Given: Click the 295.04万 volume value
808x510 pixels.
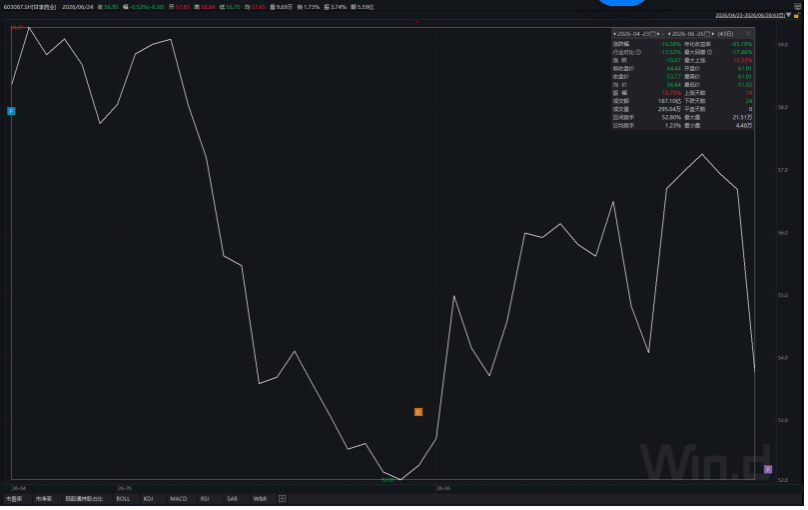Looking at the screenshot, I should click(669, 109).
